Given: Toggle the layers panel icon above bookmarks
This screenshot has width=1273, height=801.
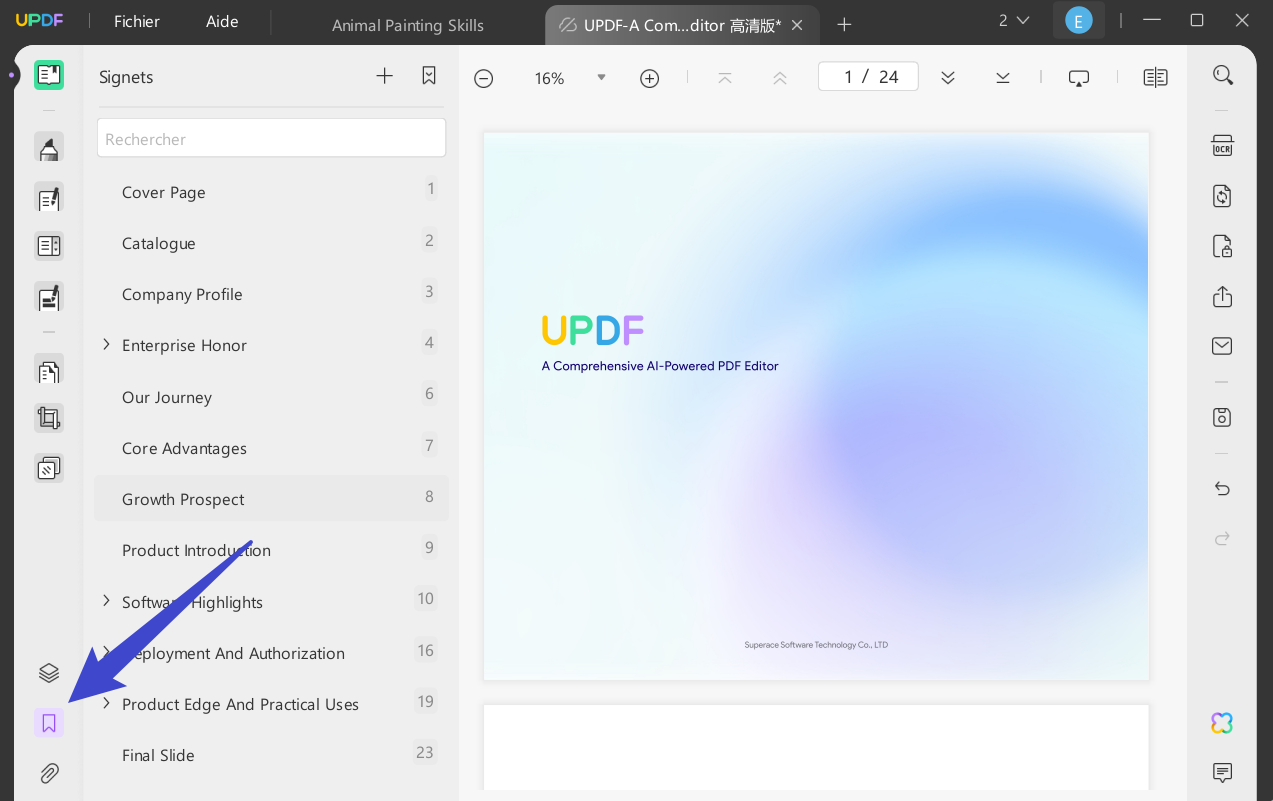Looking at the screenshot, I should click(x=49, y=673).
